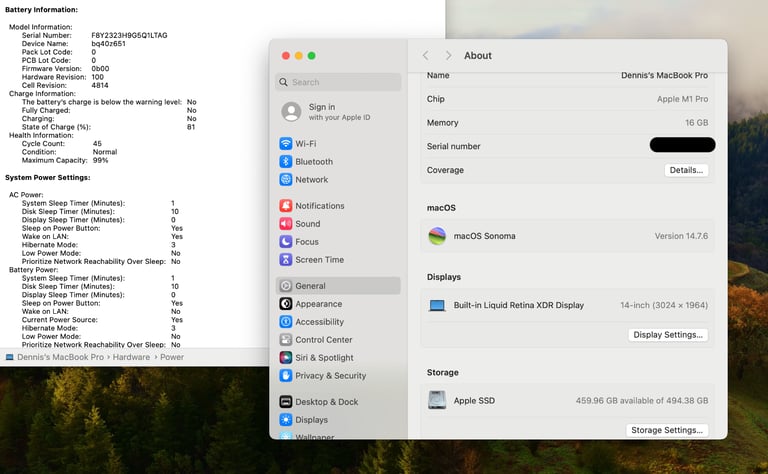Click 'Current Power Source:' row

pyautogui.click(x=102, y=320)
